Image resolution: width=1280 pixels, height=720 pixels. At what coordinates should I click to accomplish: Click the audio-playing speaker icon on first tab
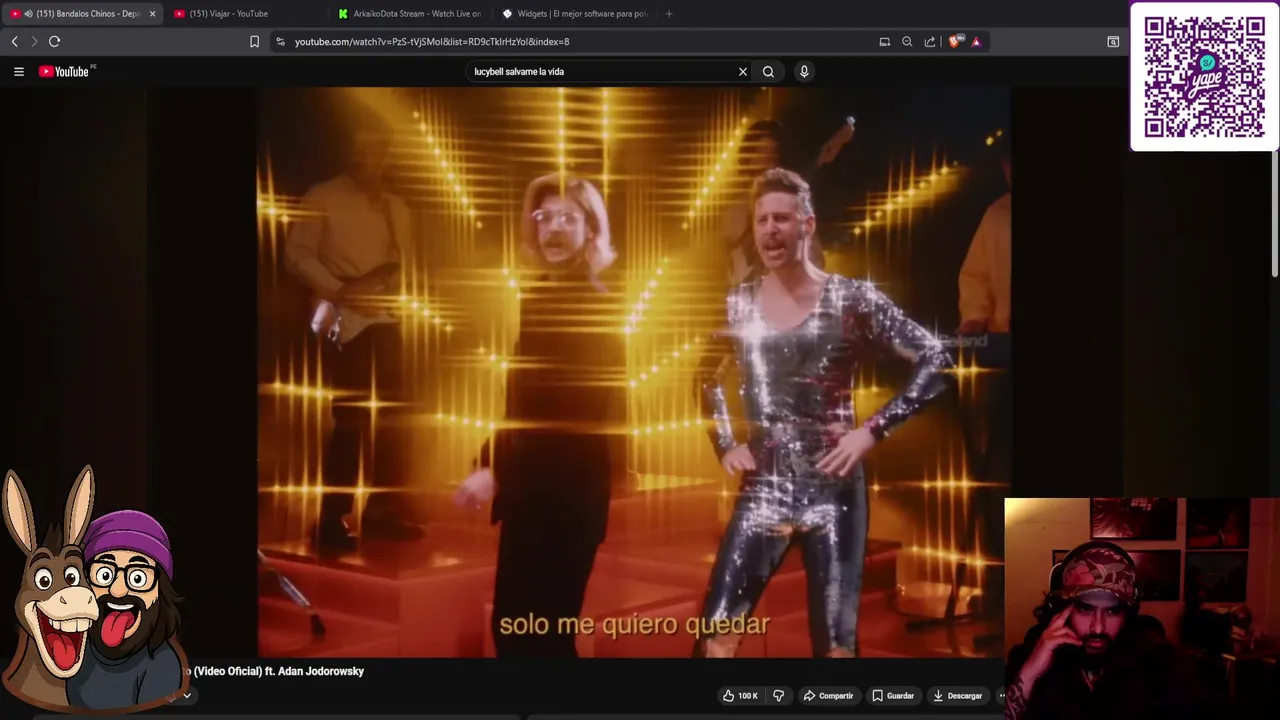[x=27, y=14]
